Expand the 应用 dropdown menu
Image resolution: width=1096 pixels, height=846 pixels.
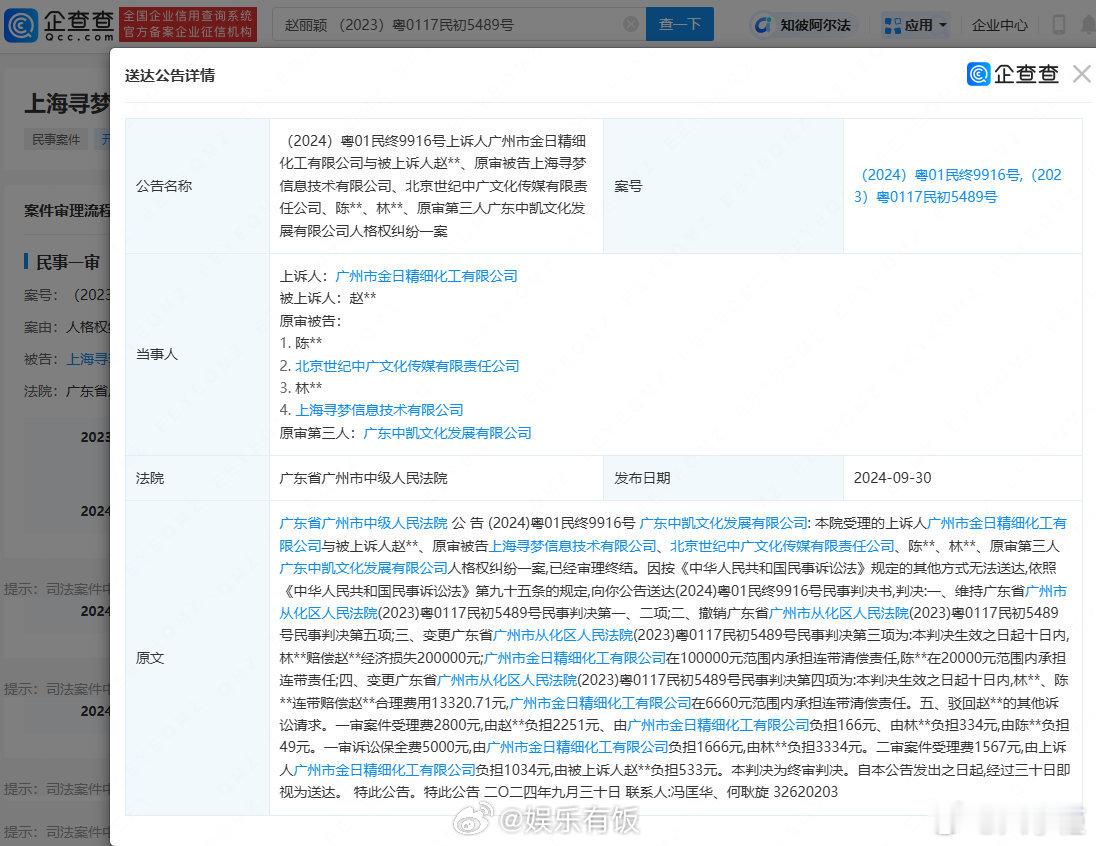click(x=916, y=25)
